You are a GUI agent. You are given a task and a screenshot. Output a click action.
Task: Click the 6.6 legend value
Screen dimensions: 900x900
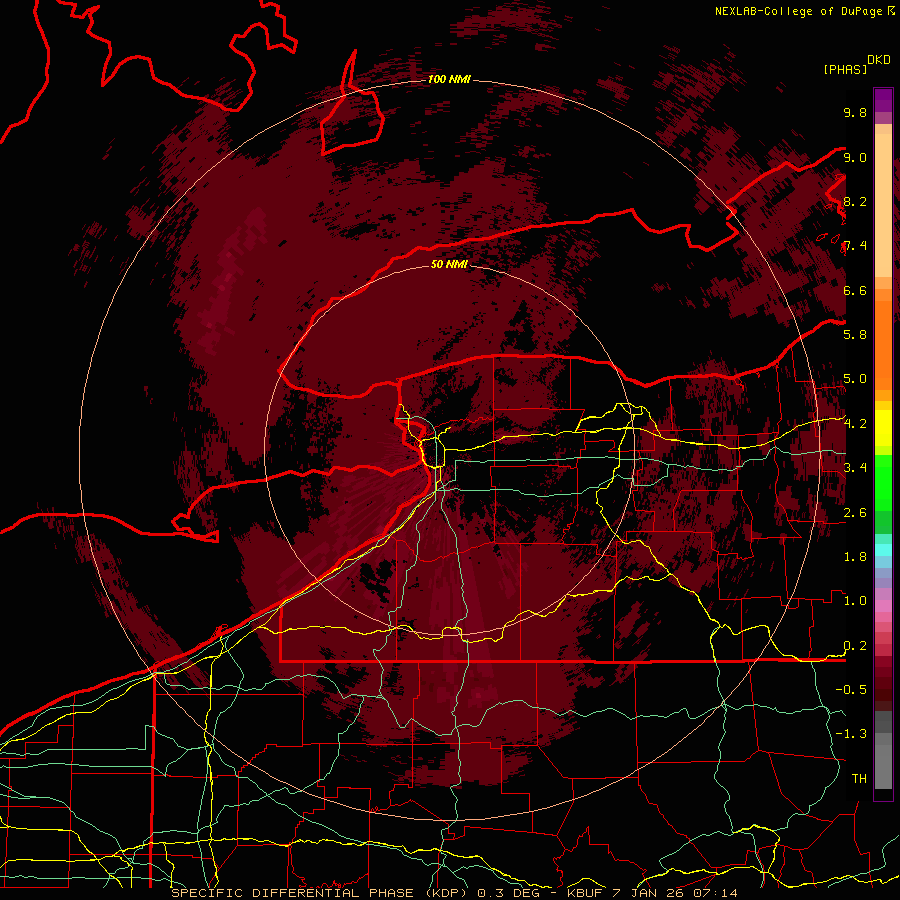pos(855,290)
